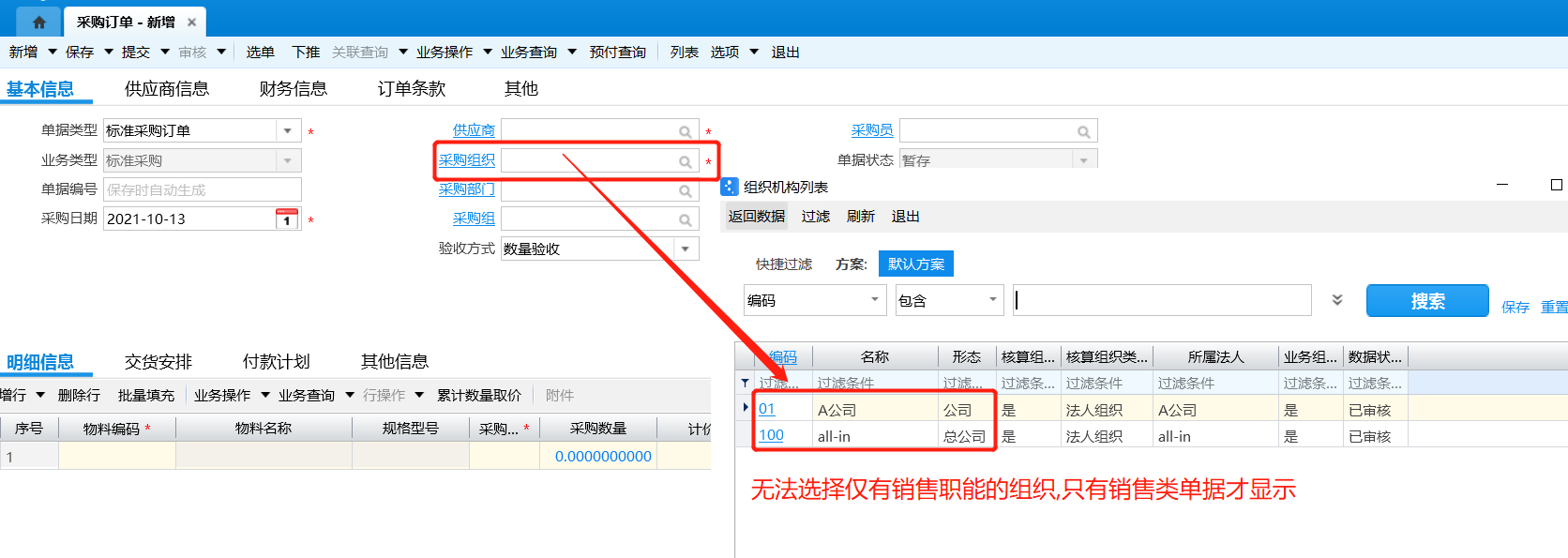The height and width of the screenshot is (558, 1568).
Task: Open the 验收方式 dropdown
Action: pos(686,249)
